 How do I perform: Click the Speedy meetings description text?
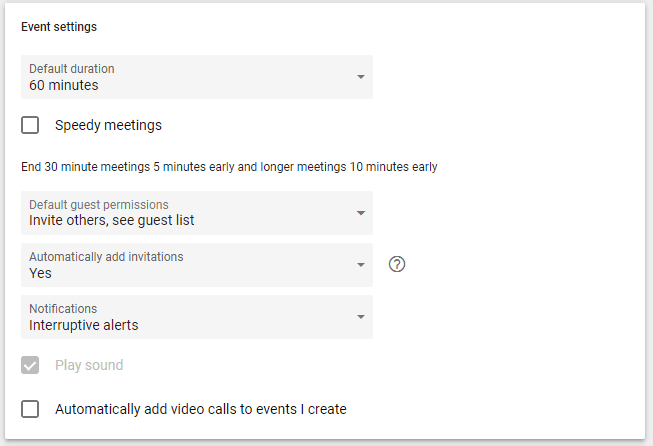229,167
